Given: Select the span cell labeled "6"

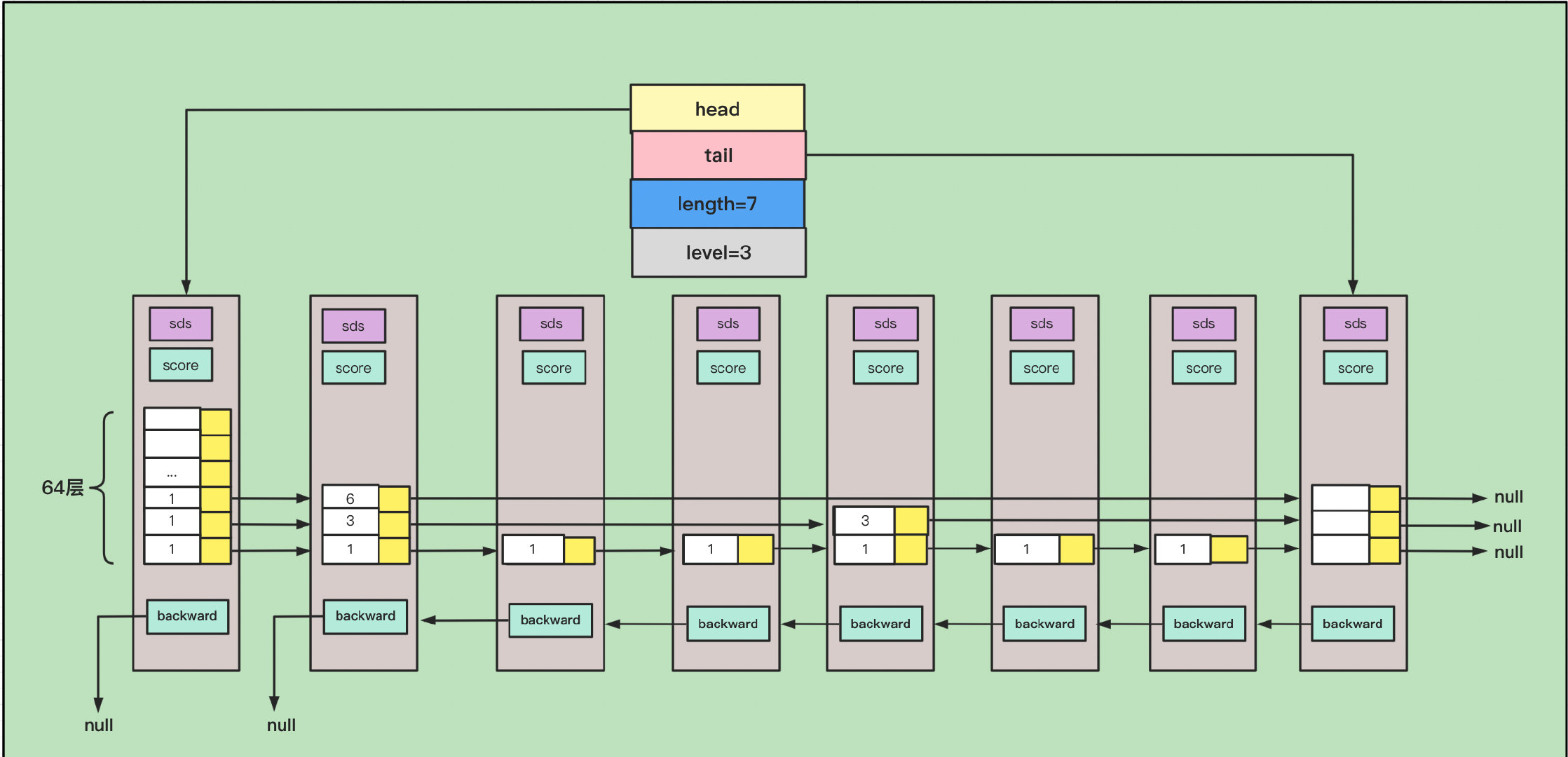Looking at the screenshot, I should coord(350,498).
